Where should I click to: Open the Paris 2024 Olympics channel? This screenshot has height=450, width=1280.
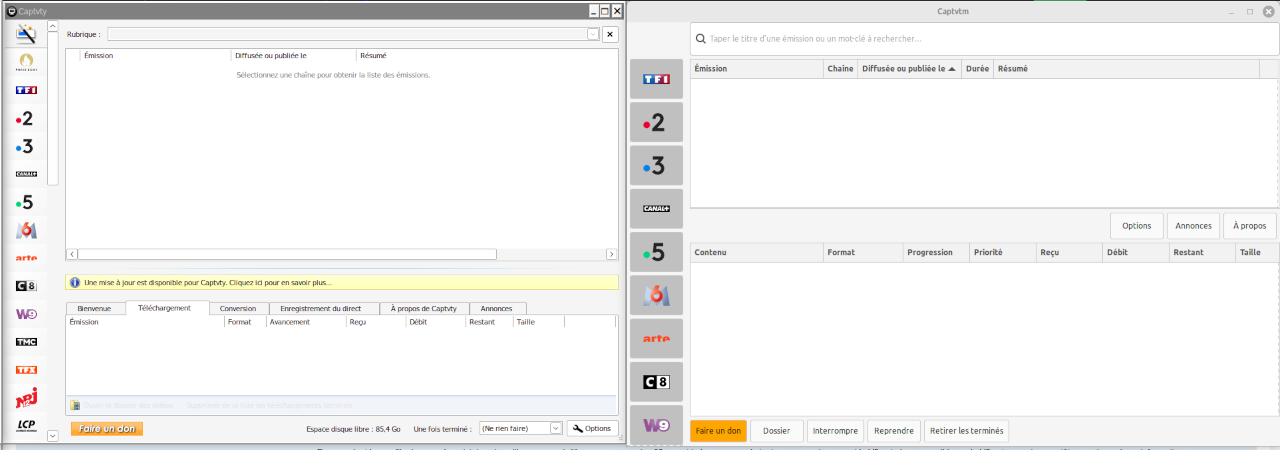pyautogui.click(x=26, y=62)
